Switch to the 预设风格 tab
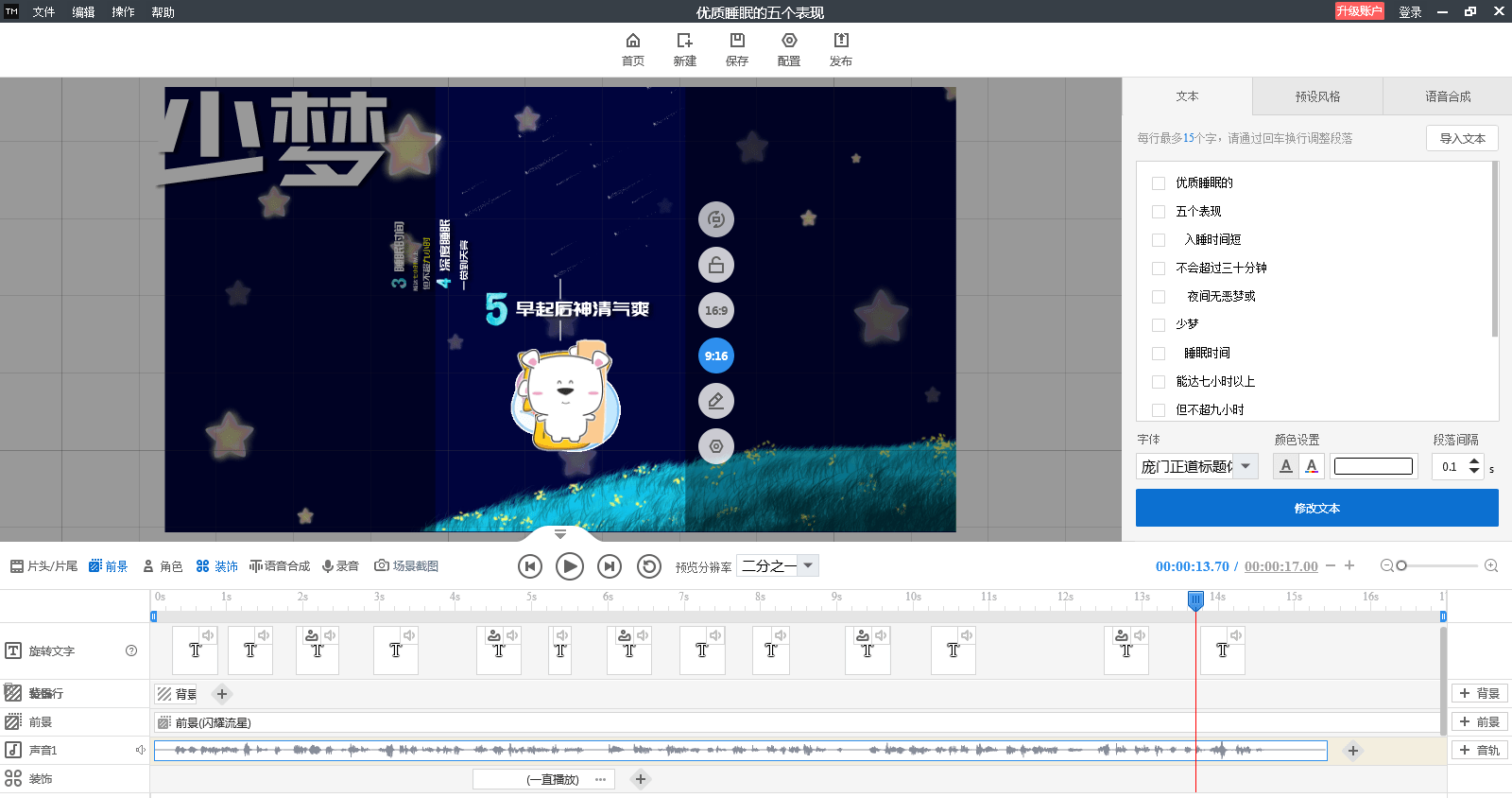The width and height of the screenshot is (1512, 798). coord(1317,96)
